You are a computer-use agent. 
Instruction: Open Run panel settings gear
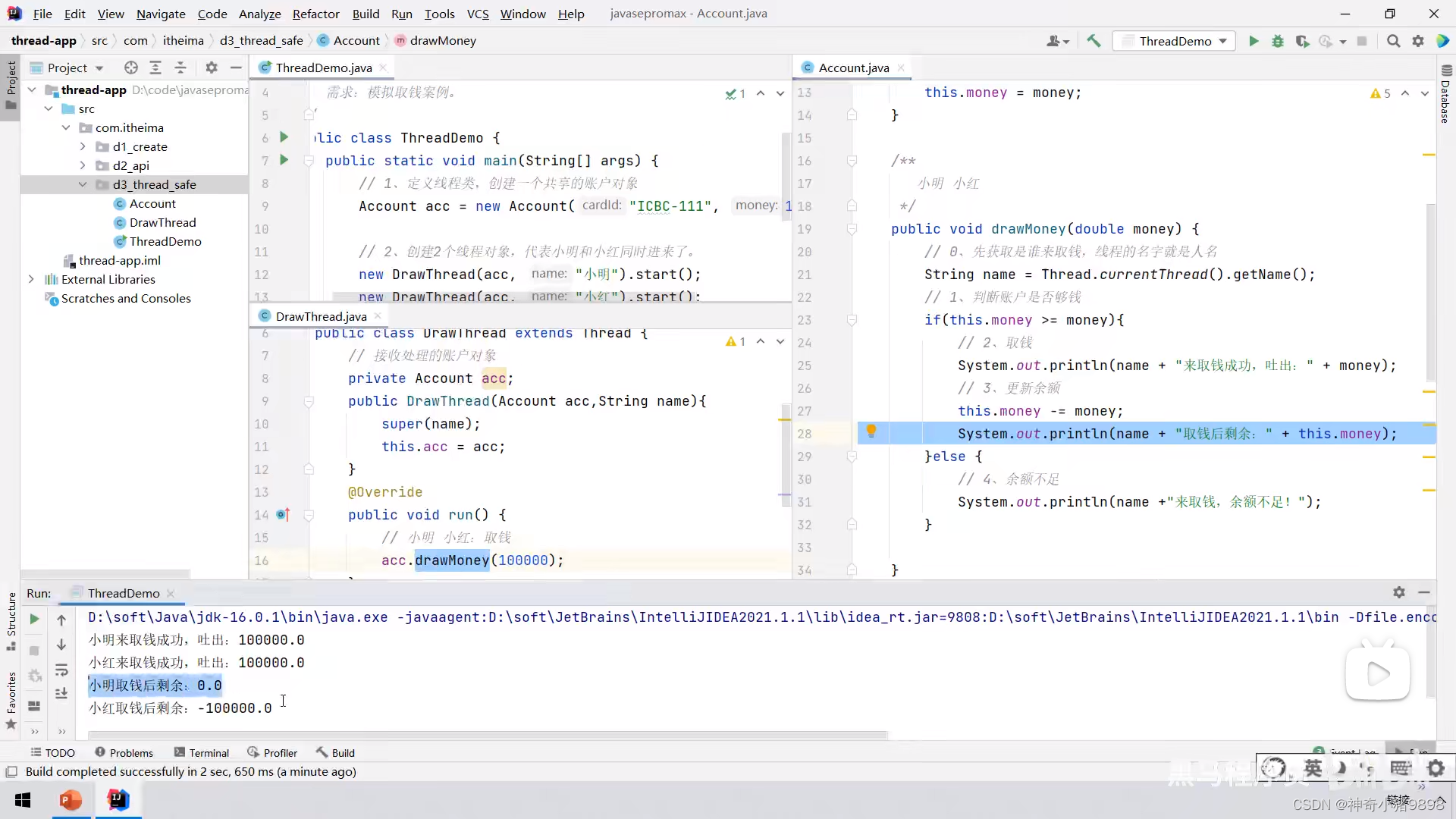click(x=1399, y=592)
